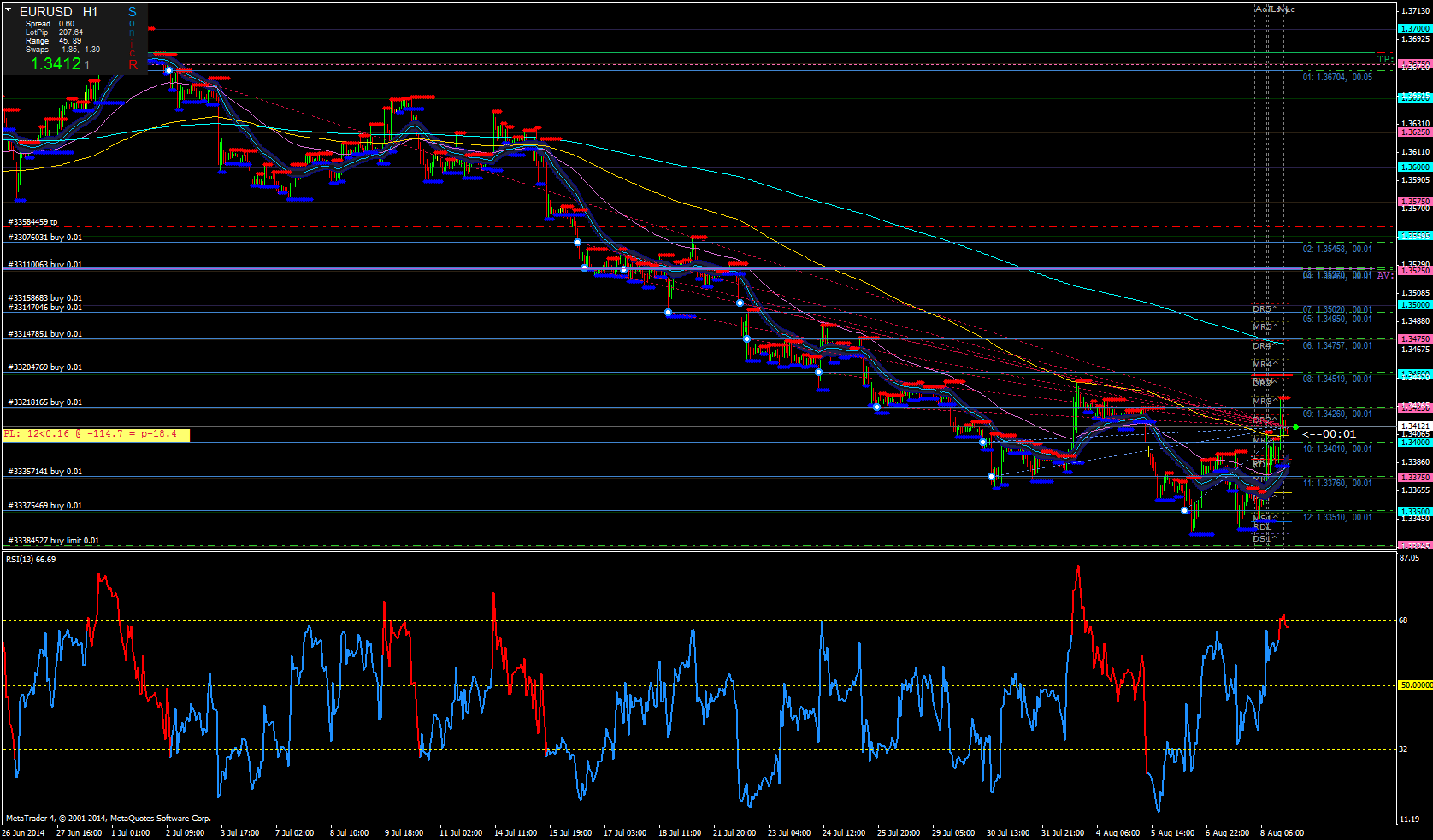Image resolution: width=1433 pixels, height=840 pixels.
Task: Click the MetaQuotes Software Corp. copyright text
Action: click(x=109, y=819)
